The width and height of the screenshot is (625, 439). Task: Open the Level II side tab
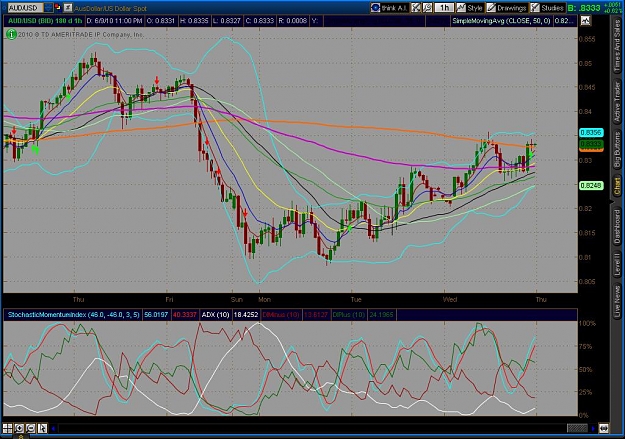[x=617, y=264]
